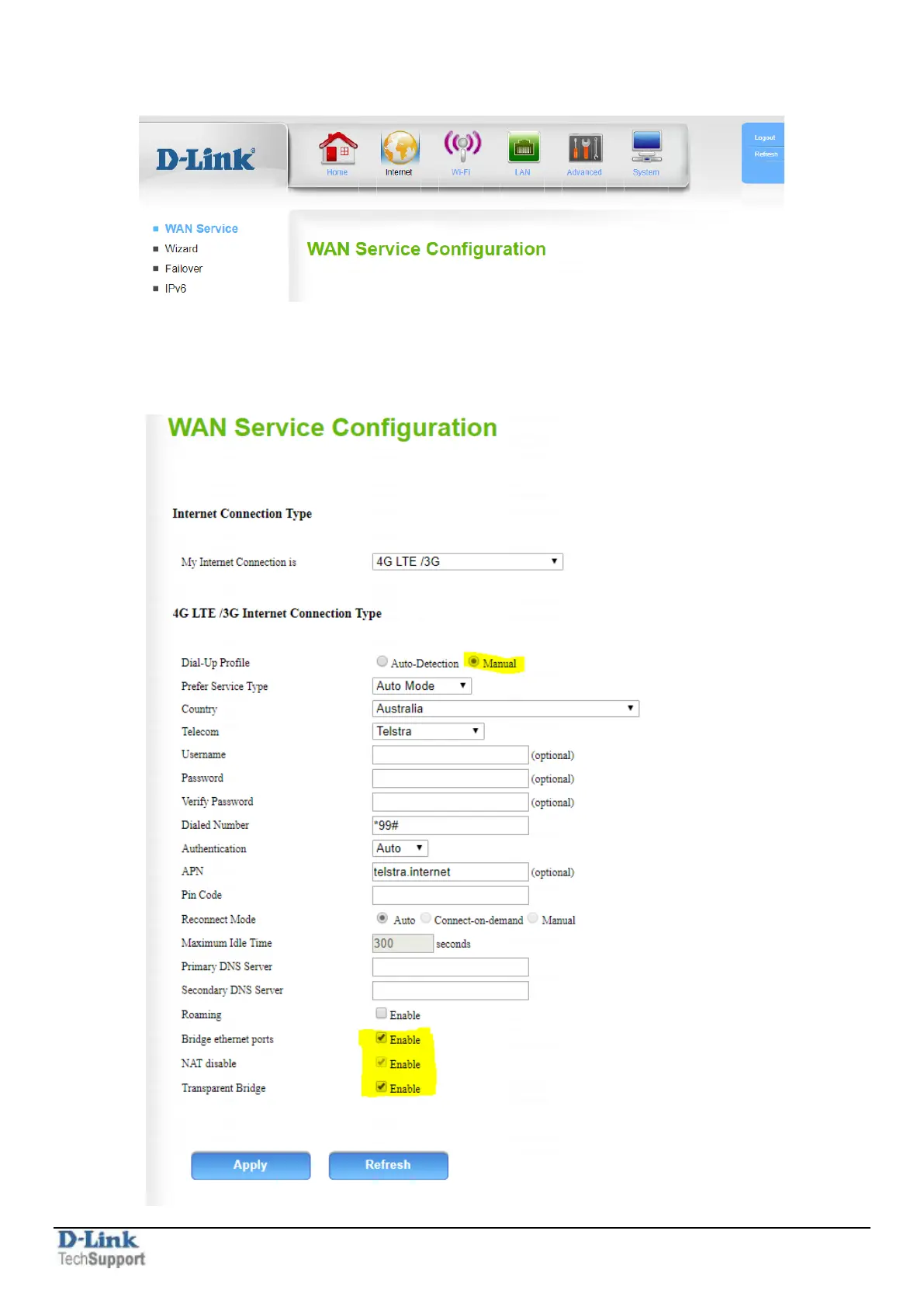Select Connect-on-demand reconnect mode radio
924x1307 pixels.
click(x=426, y=918)
